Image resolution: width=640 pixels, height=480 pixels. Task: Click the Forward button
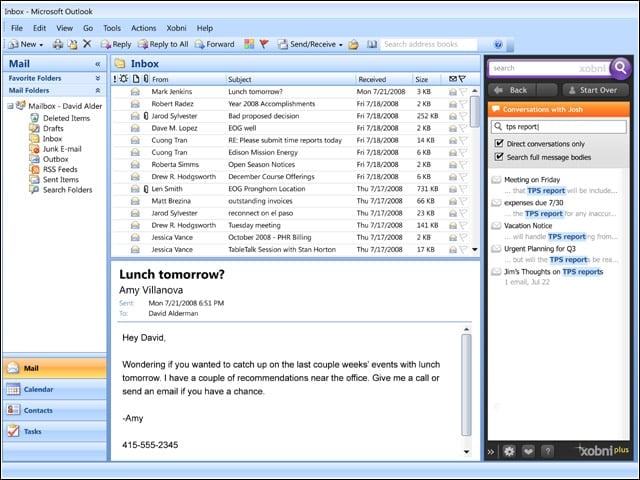[215, 44]
